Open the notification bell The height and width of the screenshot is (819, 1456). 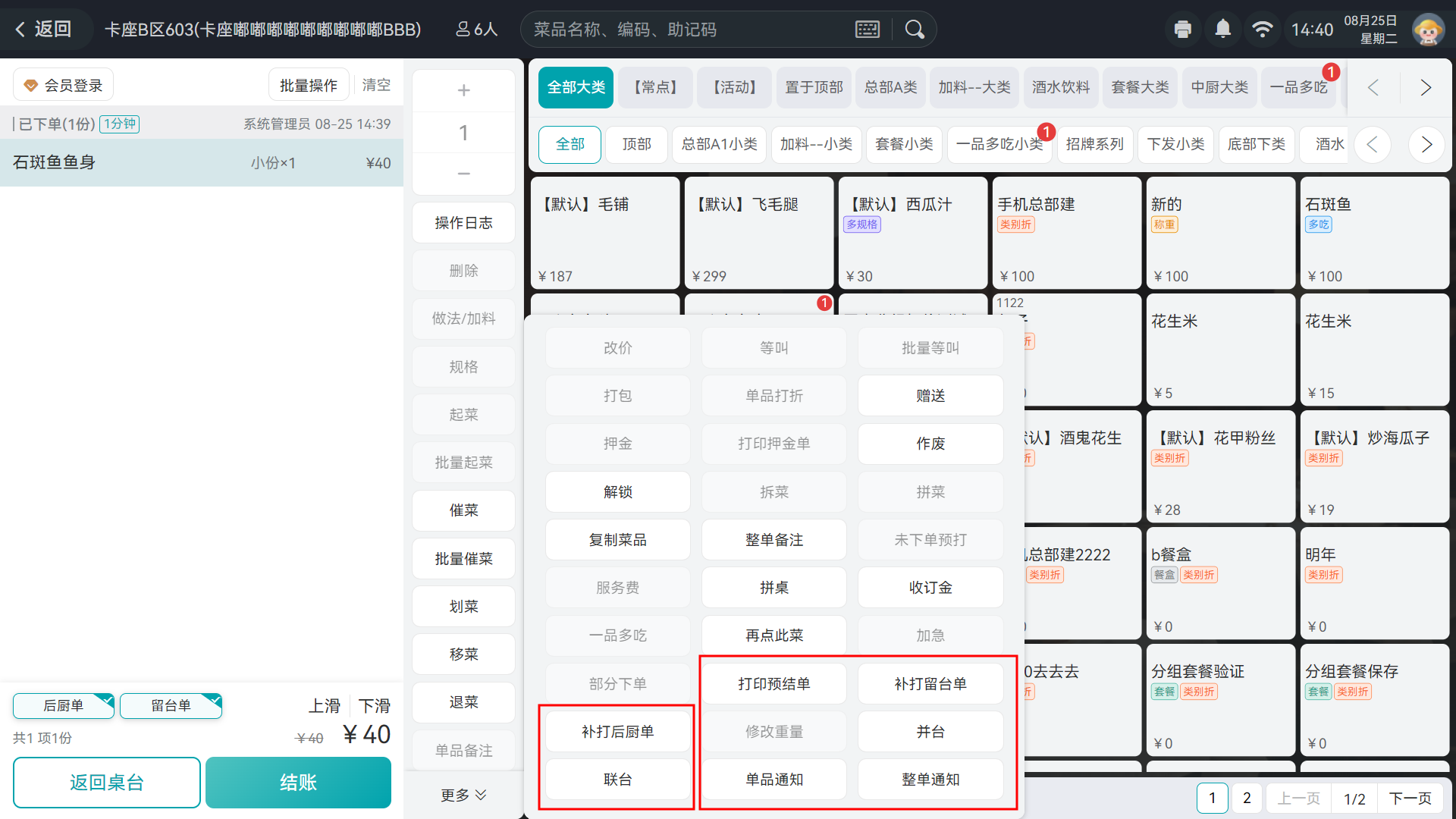[1222, 29]
